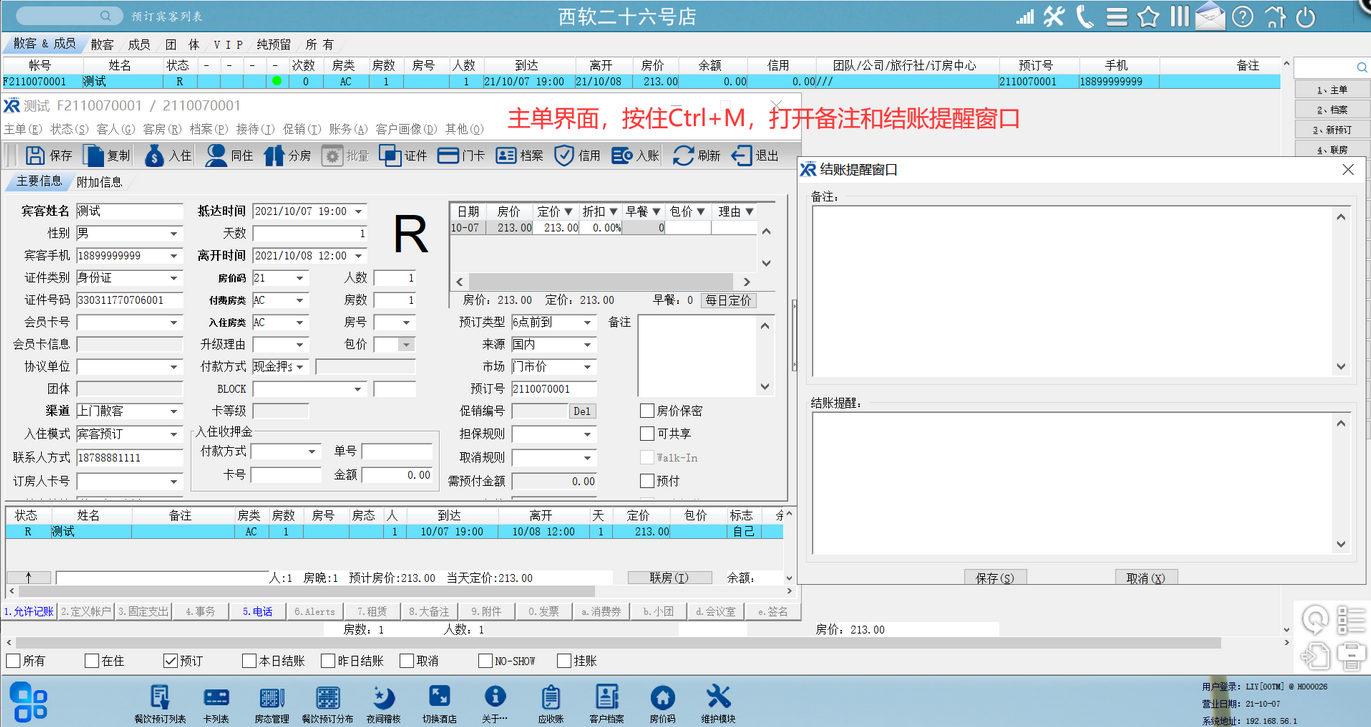Switch to the VIP tab in guest list
Image resolution: width=1371 pixels, height=727 pixels.
tap(228, 45)
